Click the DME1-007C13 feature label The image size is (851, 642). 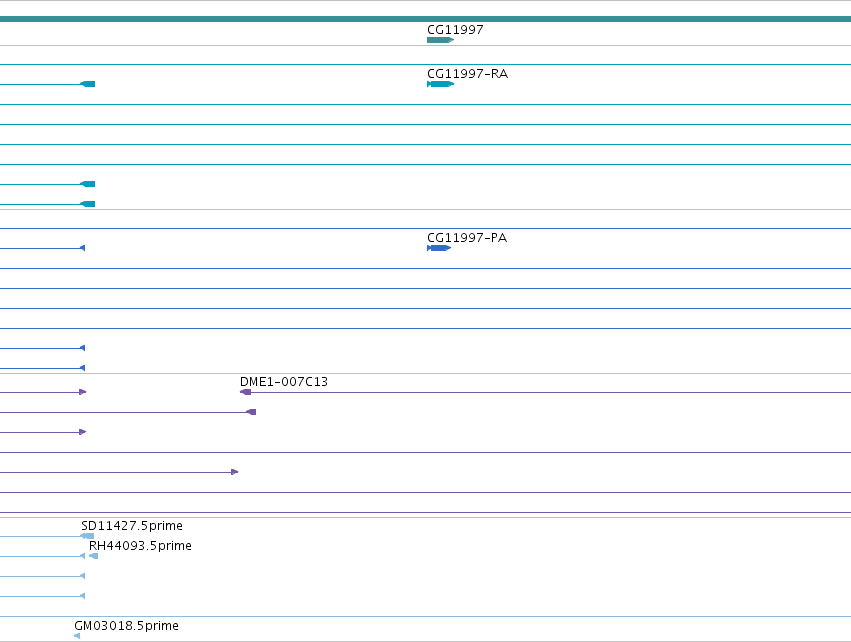pos(284,382)
